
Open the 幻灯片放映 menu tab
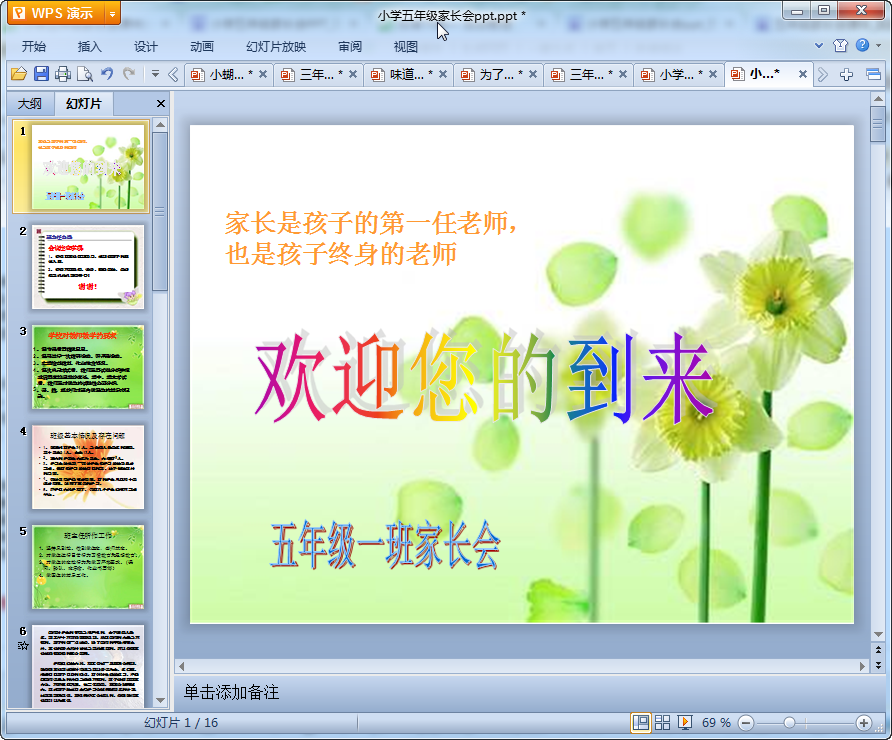click(276, 47)
